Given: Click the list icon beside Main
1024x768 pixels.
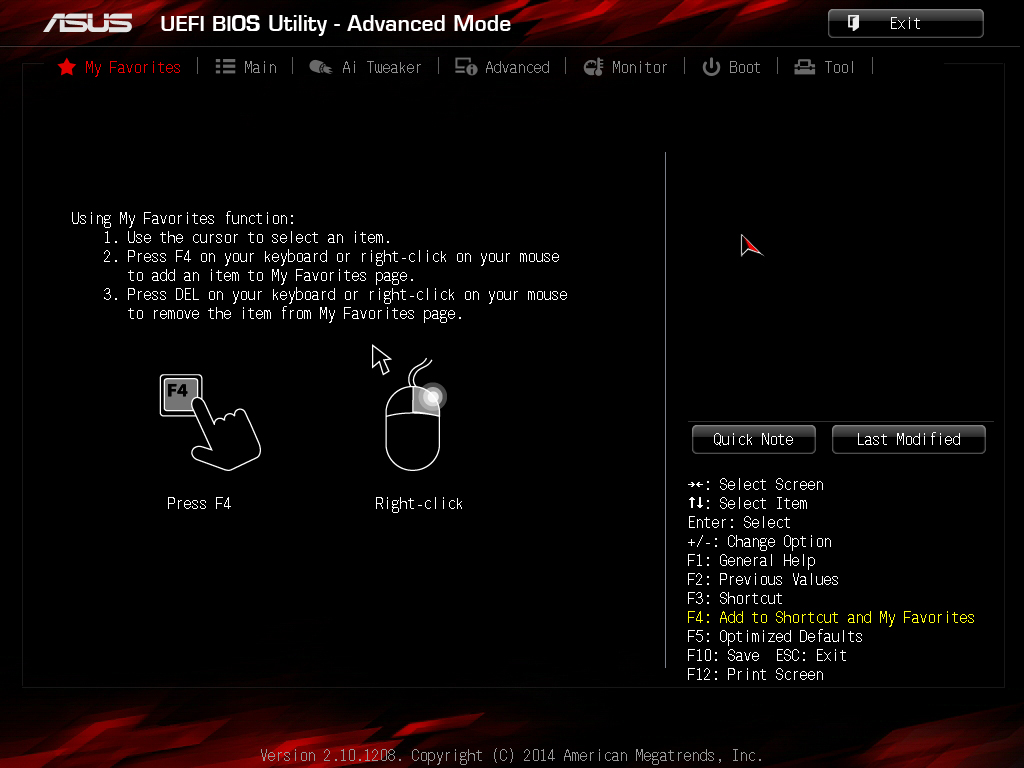Looking at the screenshot, I should (x=225, y=67).
